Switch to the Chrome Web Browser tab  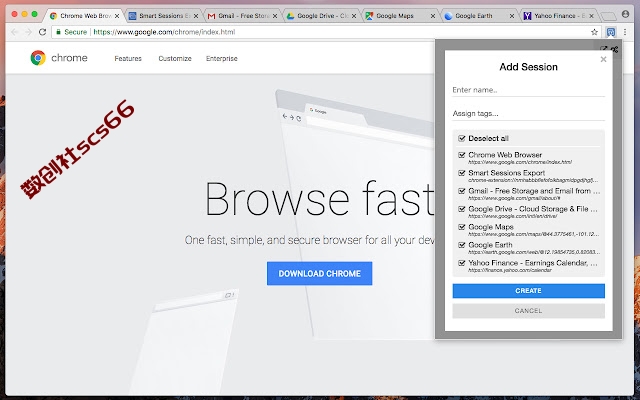pyautogui.click(x=84, y=16)
